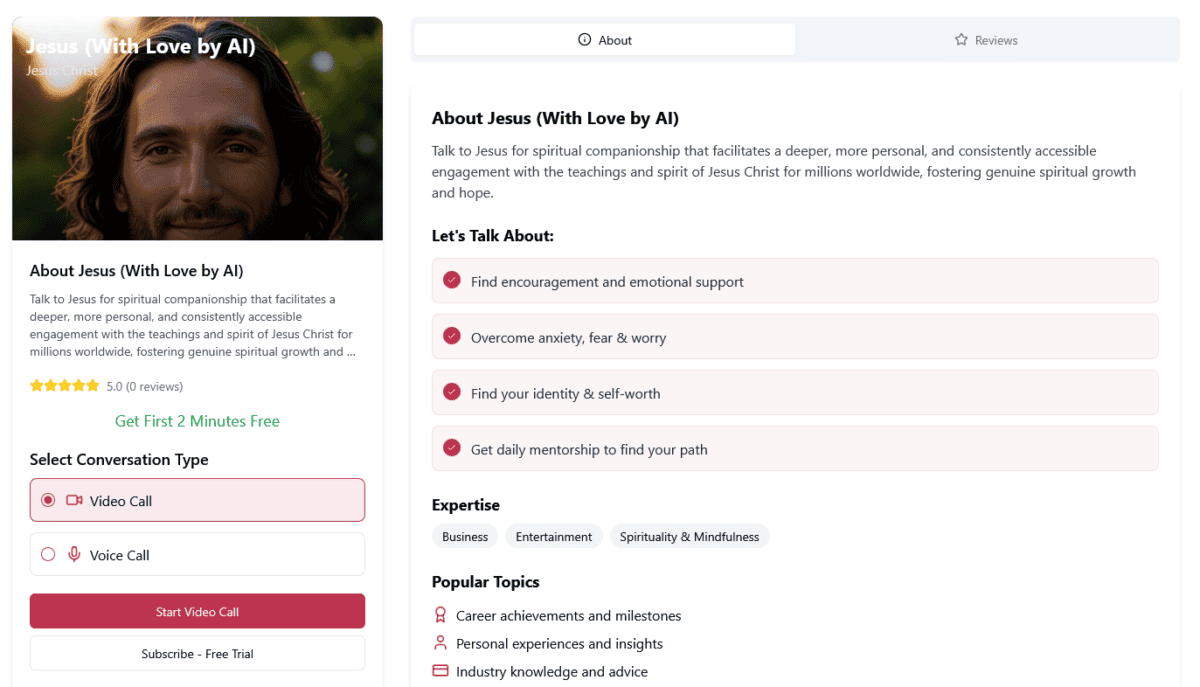
Task: Open the About tab
Action: click(605, 40)
